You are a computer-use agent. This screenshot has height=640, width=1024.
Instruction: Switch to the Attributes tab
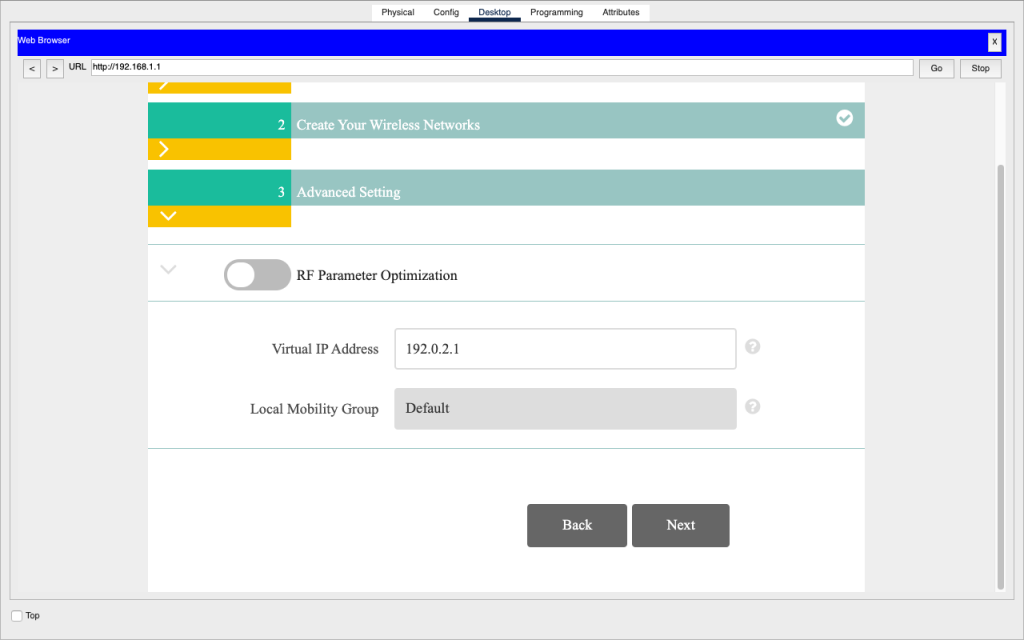coord(621,12)
